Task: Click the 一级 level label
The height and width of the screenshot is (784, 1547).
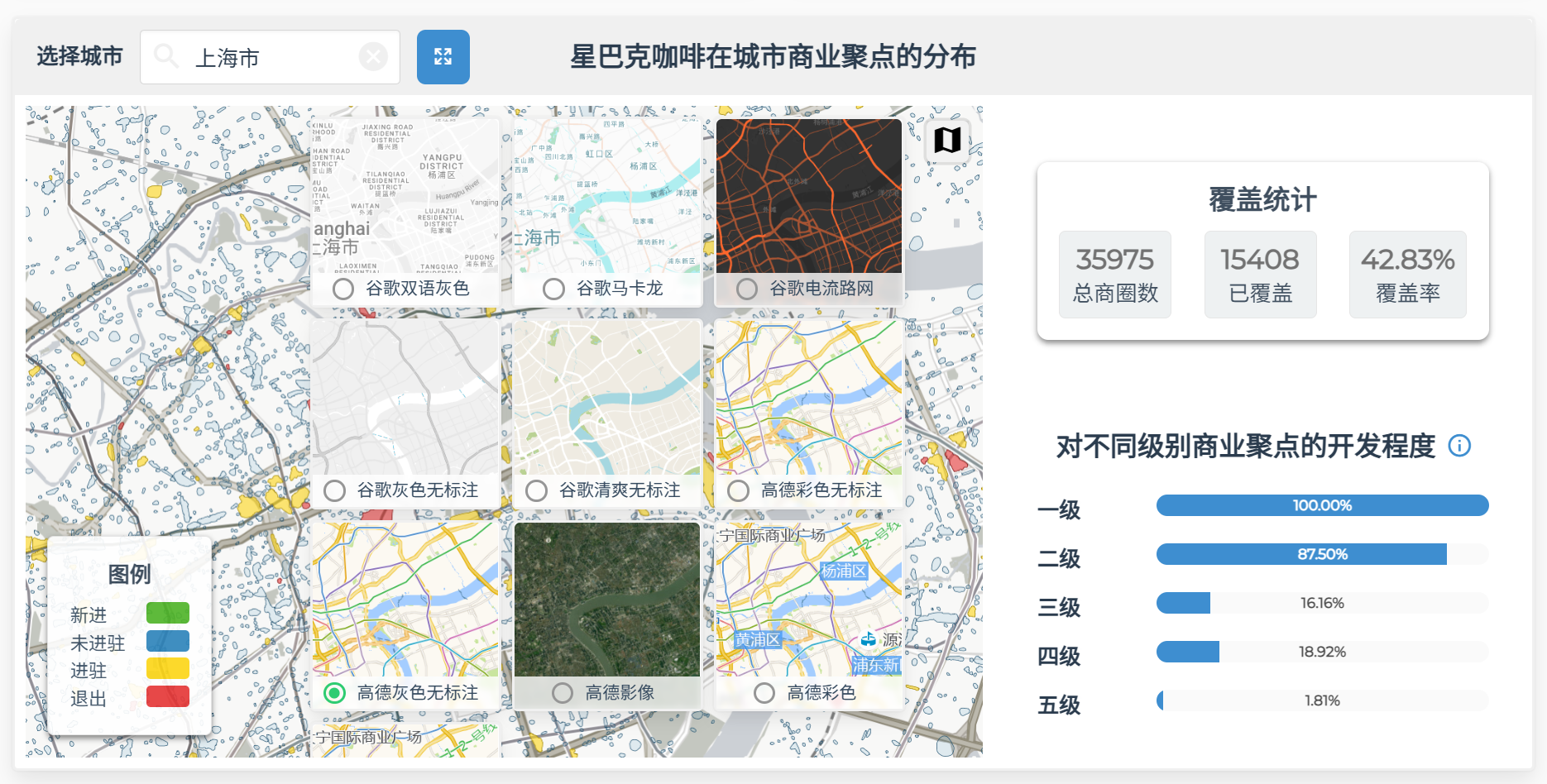Action: point(1059,509)
